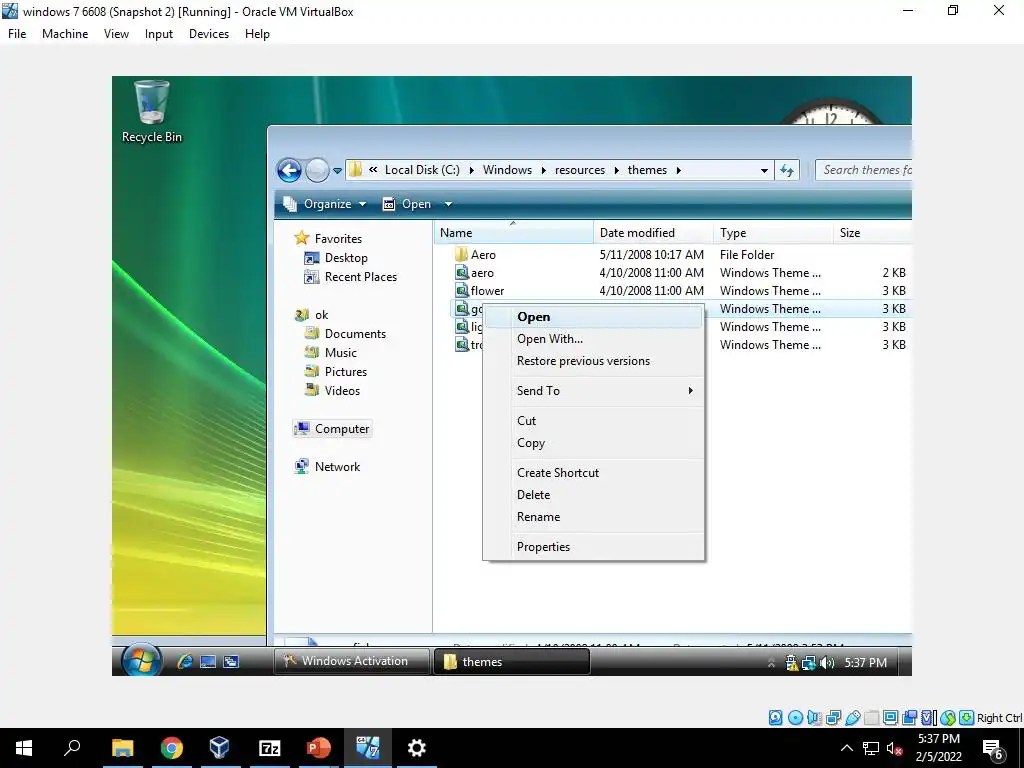Click the resources breadcrumb segment
This screenshot has width=1024, height=768.
tap(580, 170)
